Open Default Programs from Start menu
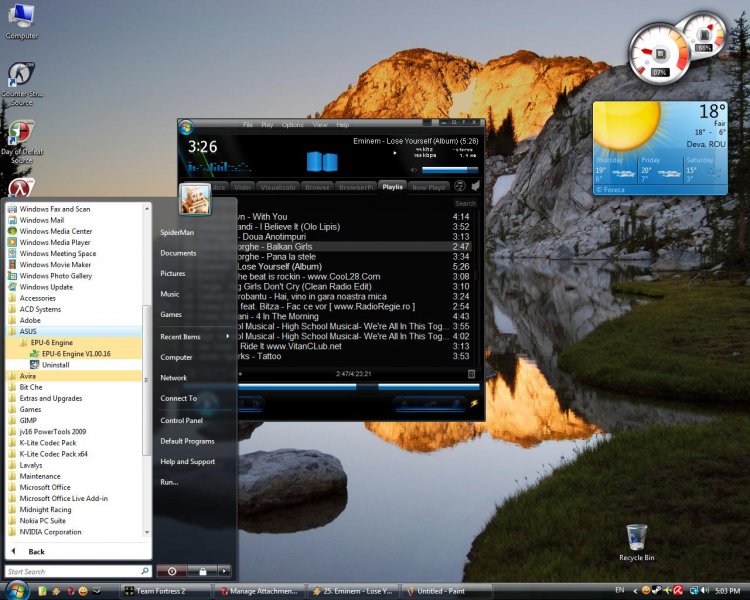Screen dimensions: 750x600 187,441
